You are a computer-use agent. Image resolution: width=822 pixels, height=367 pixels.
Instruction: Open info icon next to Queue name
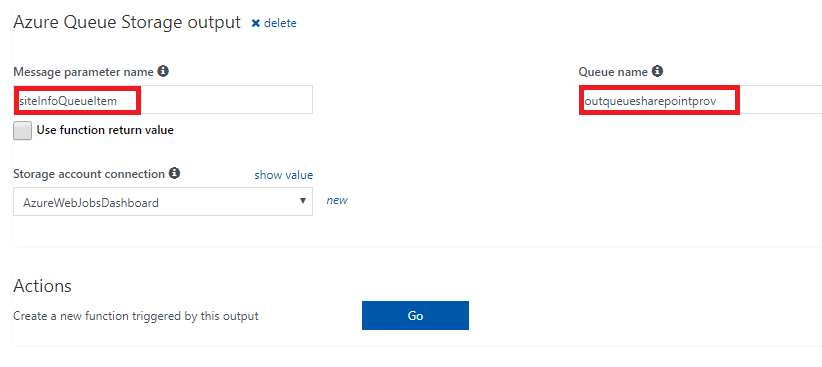click(x=657, y=71)
